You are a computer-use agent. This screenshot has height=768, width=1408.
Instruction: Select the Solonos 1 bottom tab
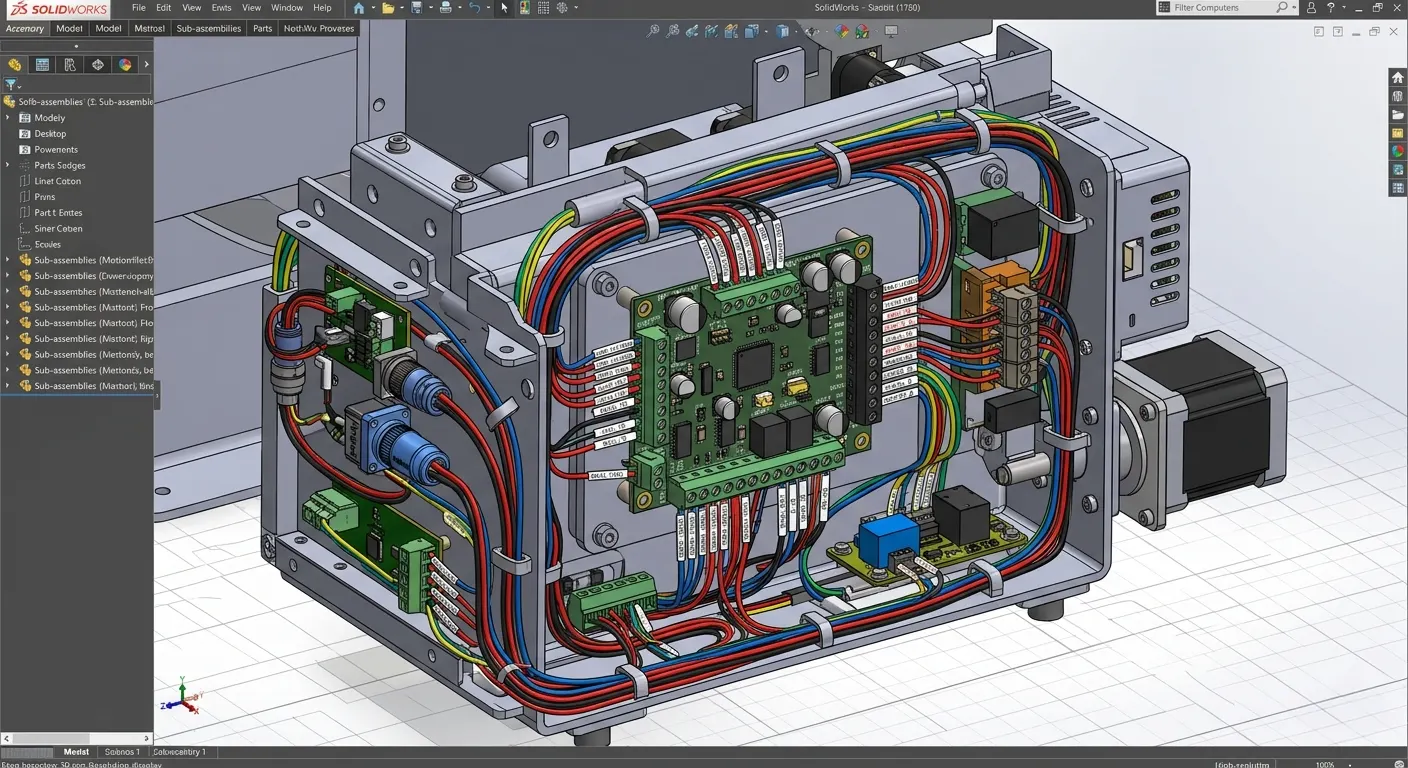pos(122,752)
